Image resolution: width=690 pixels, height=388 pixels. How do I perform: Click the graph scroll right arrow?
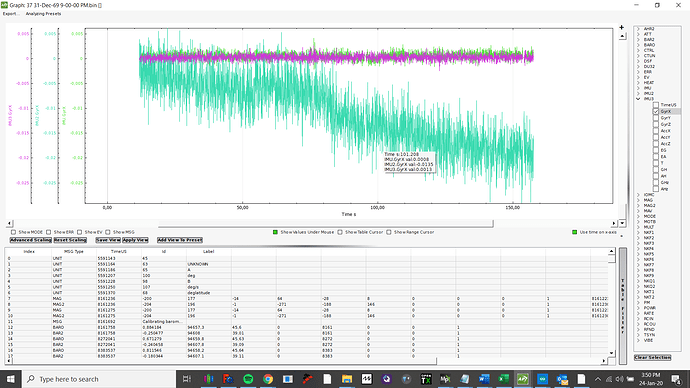[614, 223]
